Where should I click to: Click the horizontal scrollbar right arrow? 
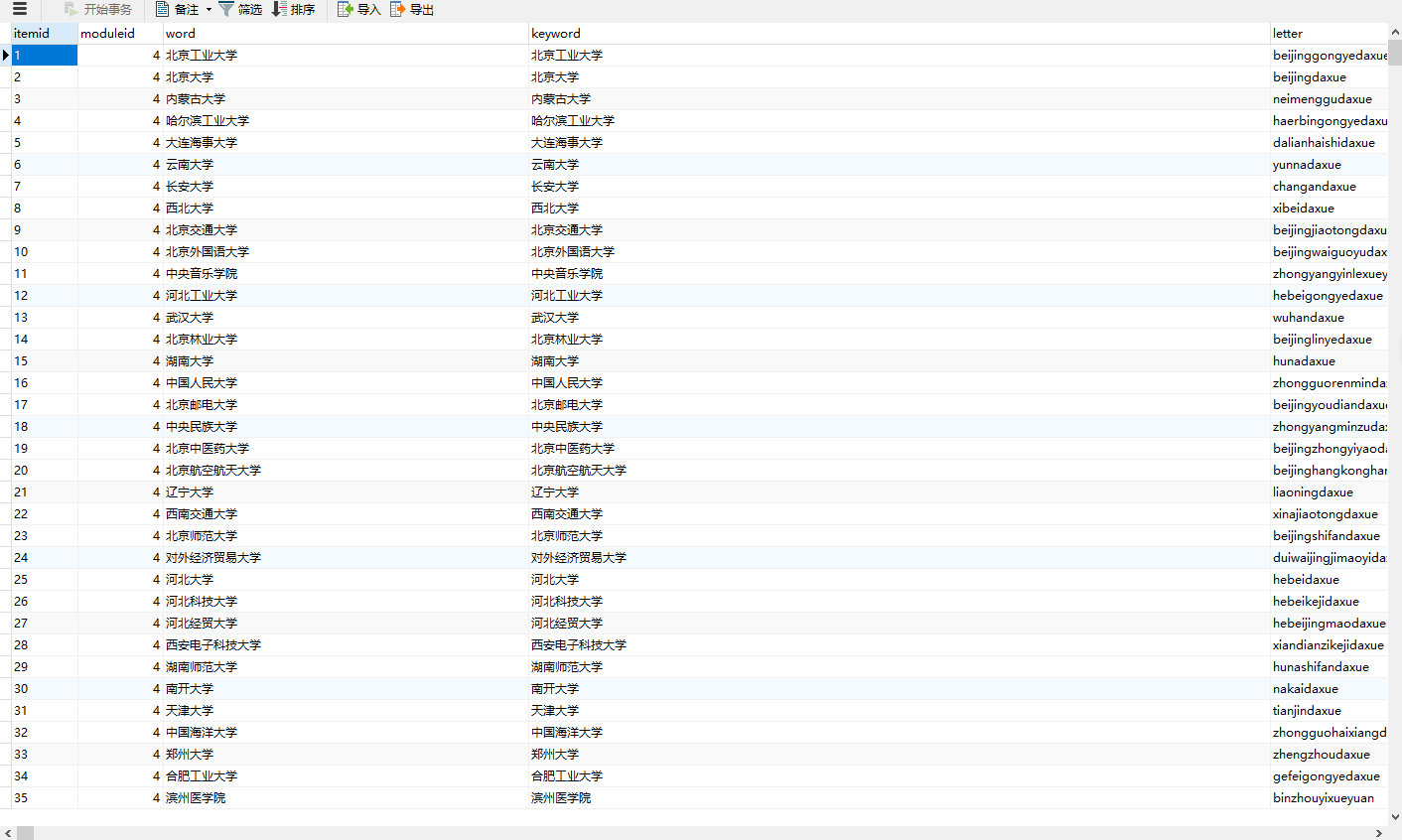[1379, 833]
